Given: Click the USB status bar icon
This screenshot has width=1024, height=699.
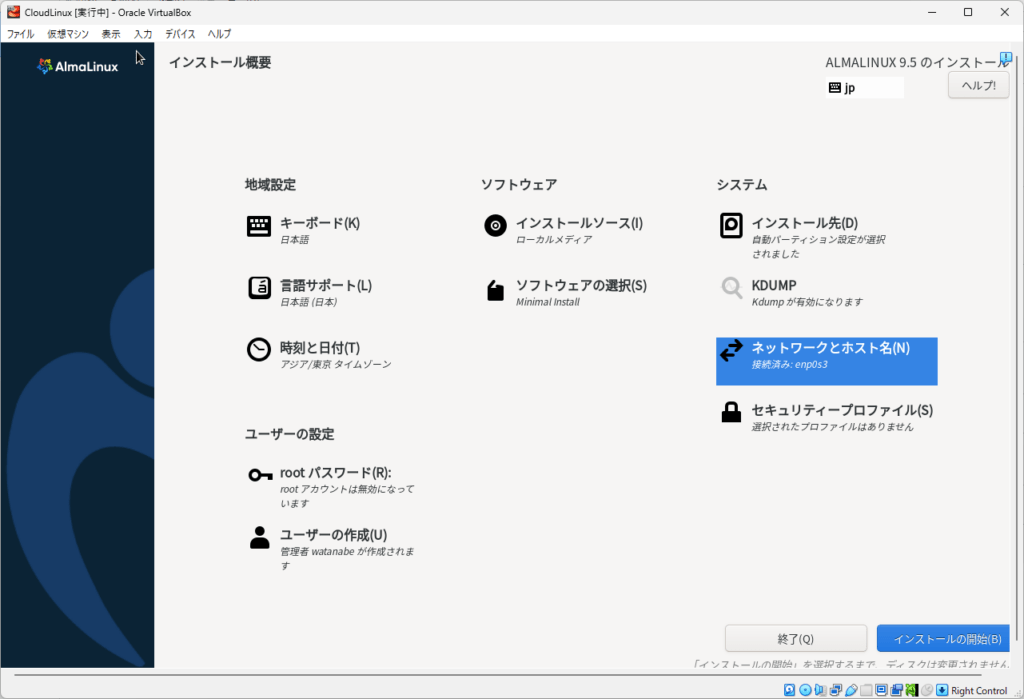Looking at the screenshot, I should (851, 690).
